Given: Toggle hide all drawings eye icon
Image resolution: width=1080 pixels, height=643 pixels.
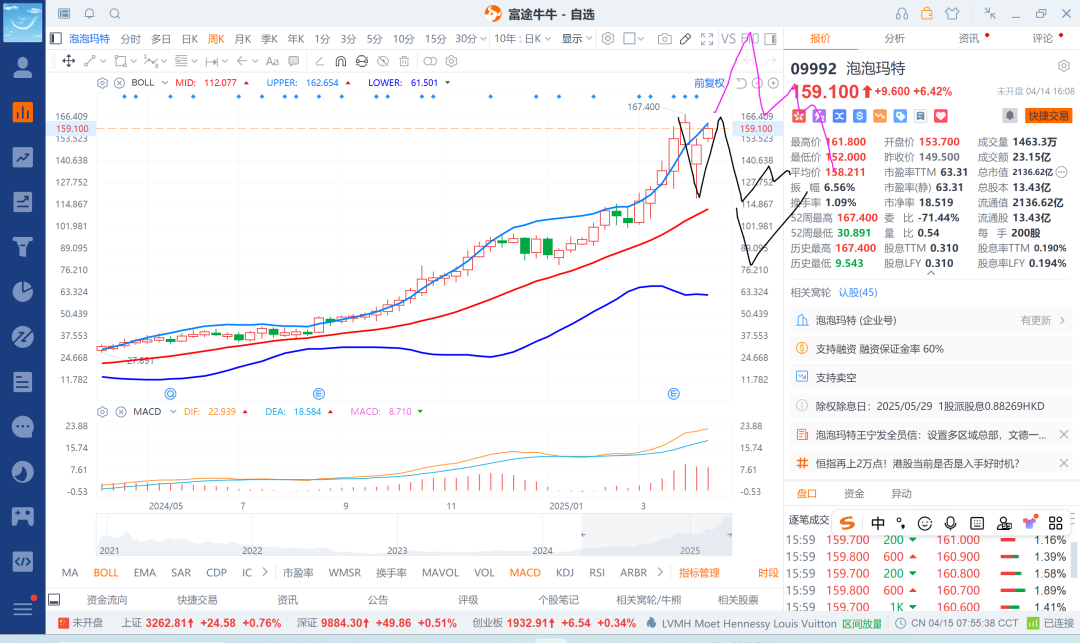Looking at the screenshot, I should coord(383,61).
